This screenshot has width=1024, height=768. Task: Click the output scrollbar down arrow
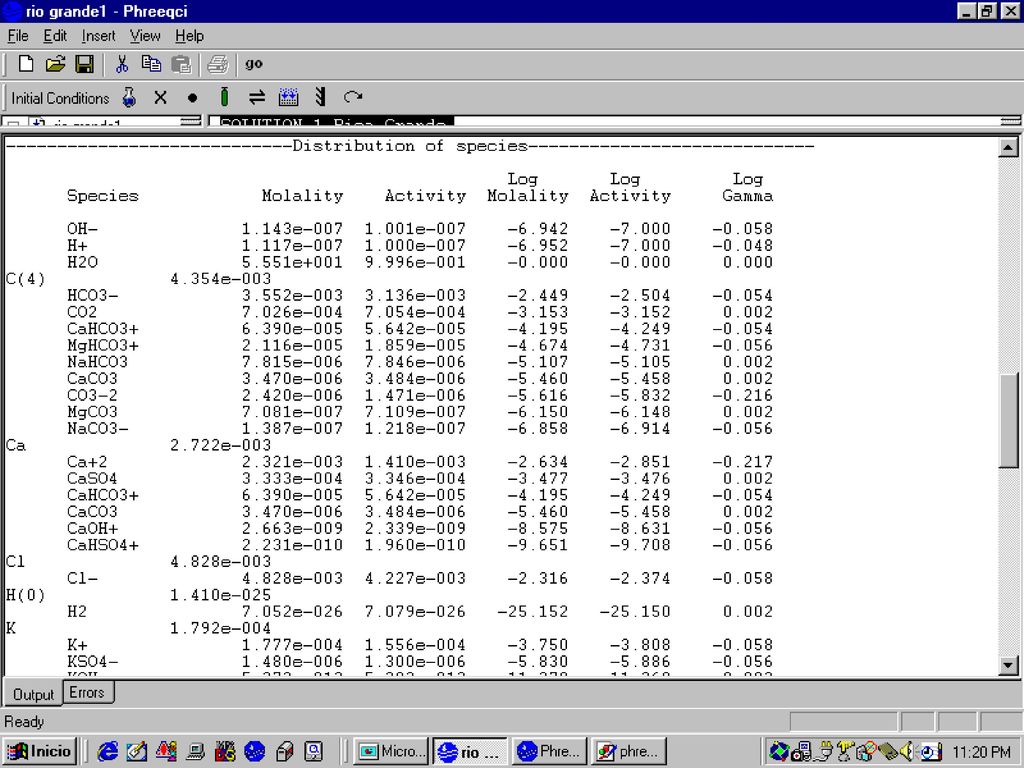pos(1008,665)
